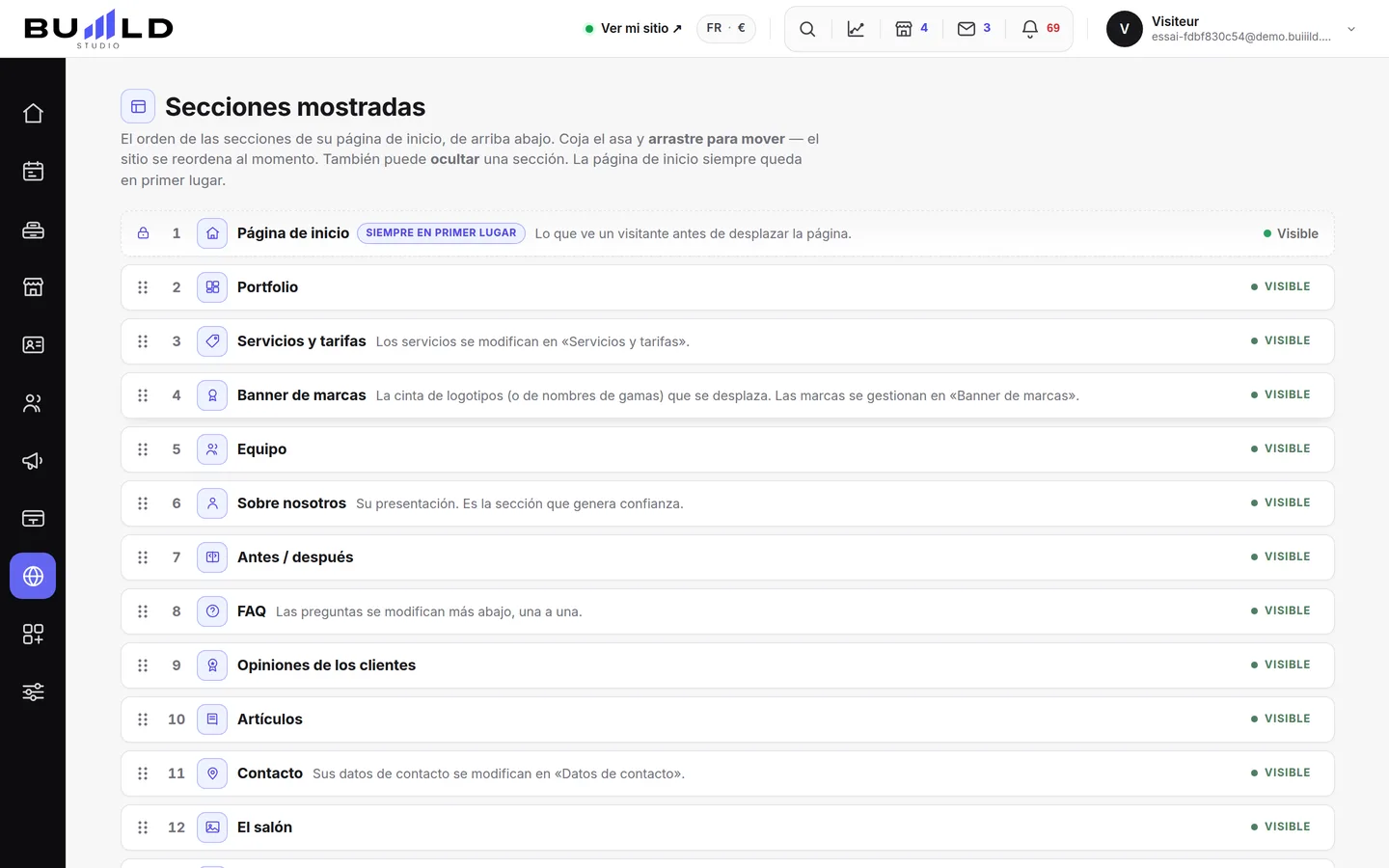1389x868 pixels.
Task: Open the notifications bell showing 69
Action: [x=1041, y=29]
